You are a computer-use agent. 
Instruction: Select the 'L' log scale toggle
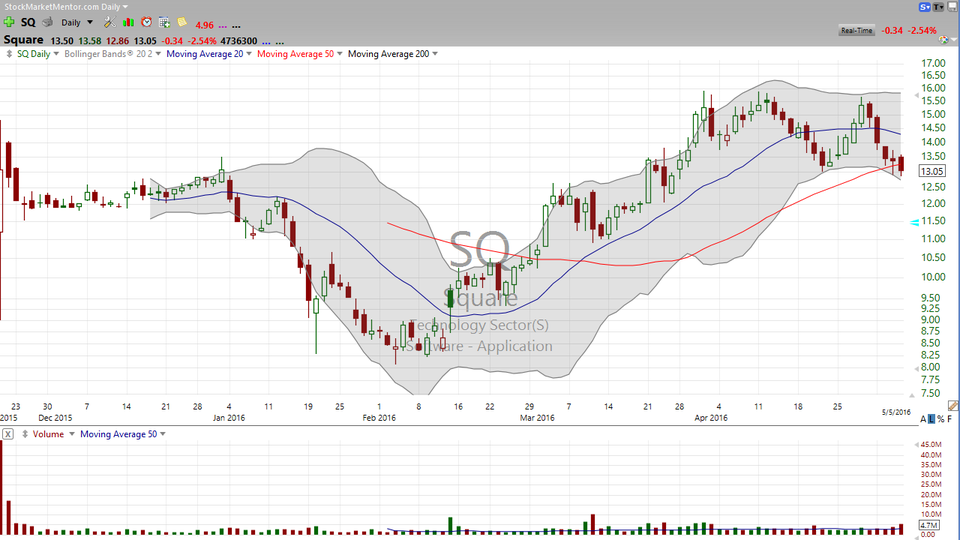(930, 419)
